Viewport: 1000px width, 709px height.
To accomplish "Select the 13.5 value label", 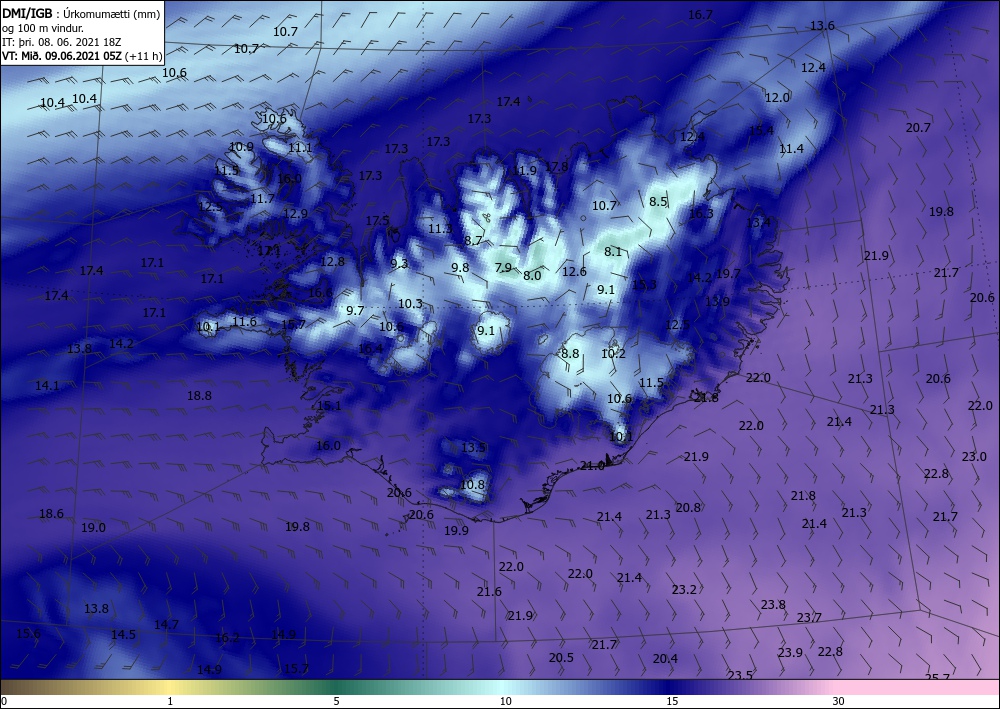I will tap(473, 448).
